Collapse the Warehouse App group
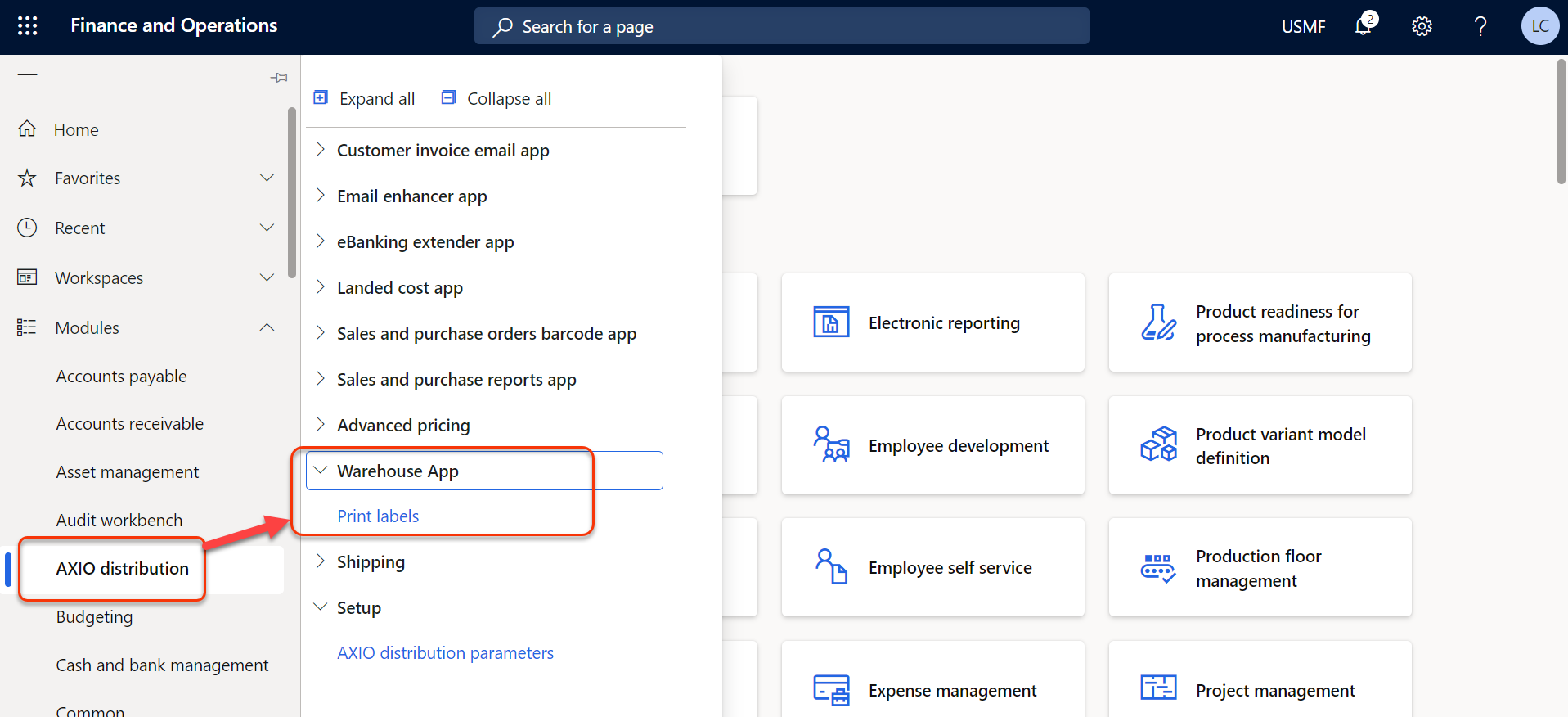The height and width of the screenshot is (717, 1568). [321, 471]
